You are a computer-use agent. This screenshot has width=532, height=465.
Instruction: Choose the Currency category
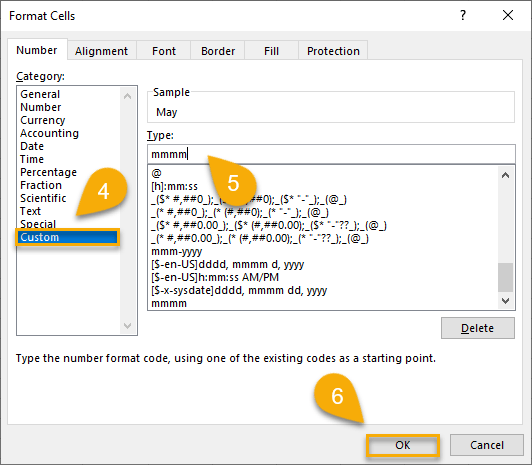pyautogui.click(x=43, y=120)
